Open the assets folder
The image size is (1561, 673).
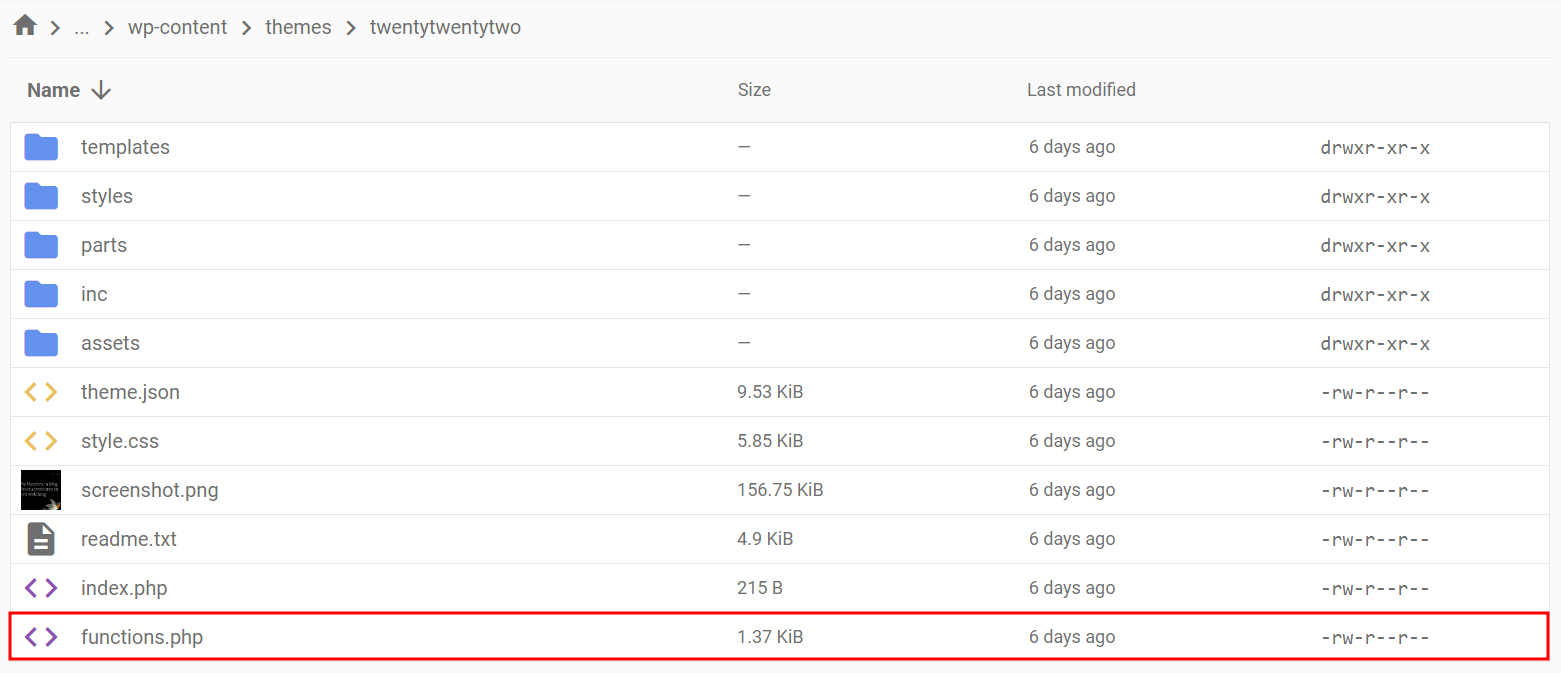110,343
